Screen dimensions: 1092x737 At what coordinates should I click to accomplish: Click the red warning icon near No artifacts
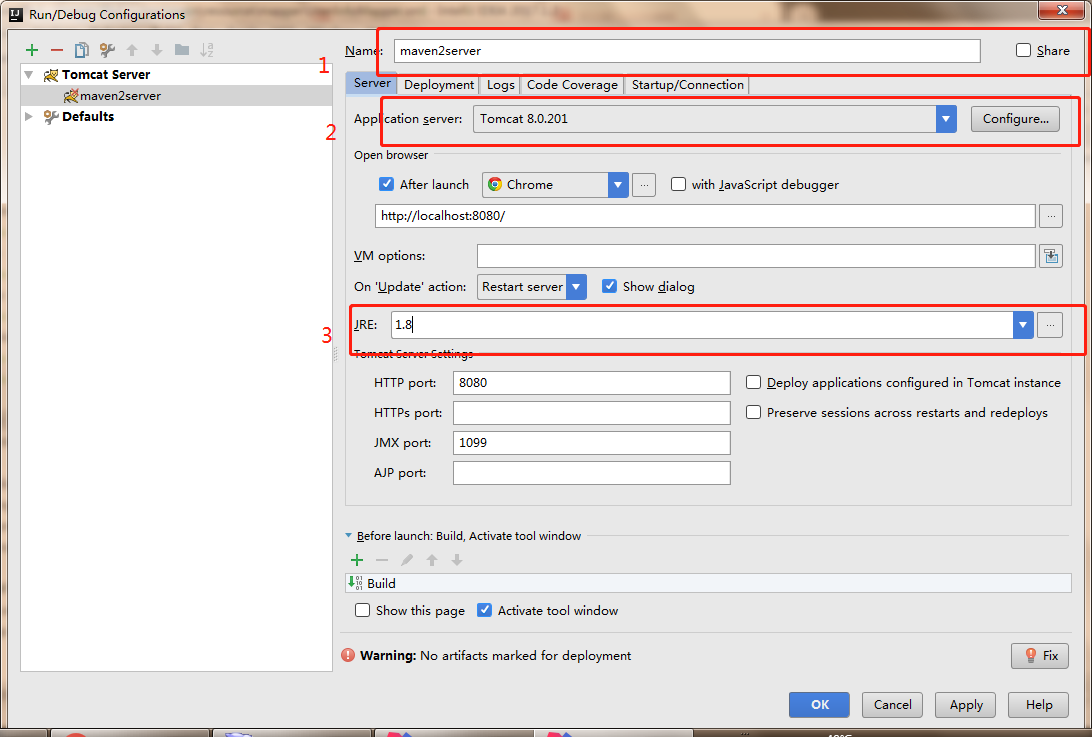click(348, 655)
